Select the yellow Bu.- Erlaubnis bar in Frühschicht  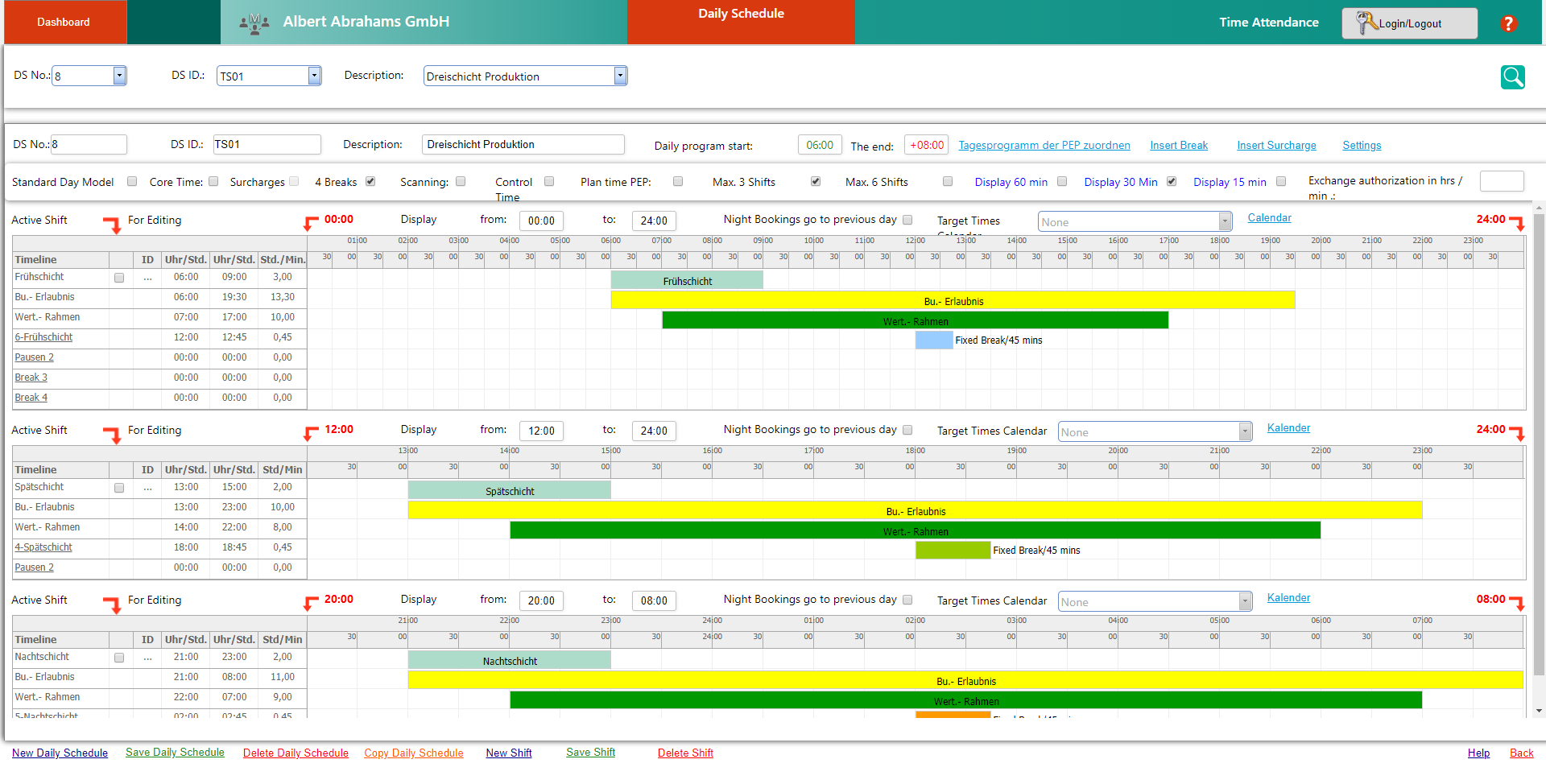point(953,300)
